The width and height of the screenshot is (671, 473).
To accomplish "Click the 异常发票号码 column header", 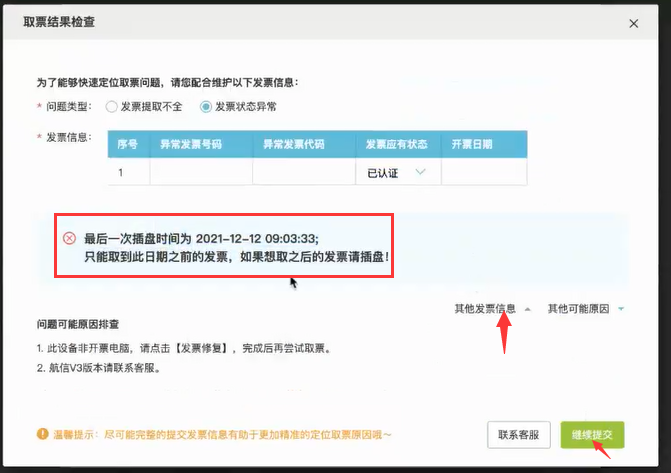I will pyautogui.click(x=201, y=144).
